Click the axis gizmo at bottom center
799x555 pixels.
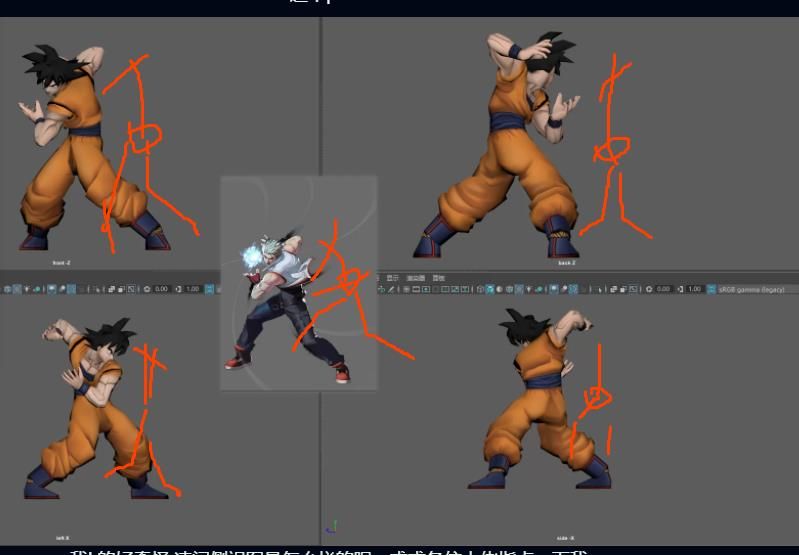332,527
